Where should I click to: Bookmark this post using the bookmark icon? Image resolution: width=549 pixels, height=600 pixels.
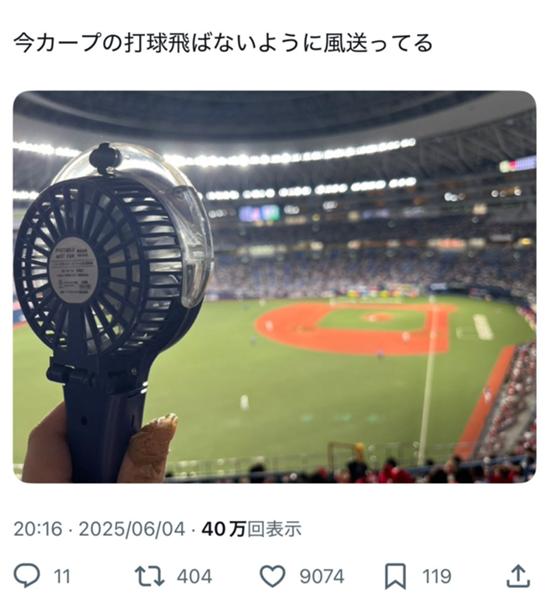pos(395,576)
